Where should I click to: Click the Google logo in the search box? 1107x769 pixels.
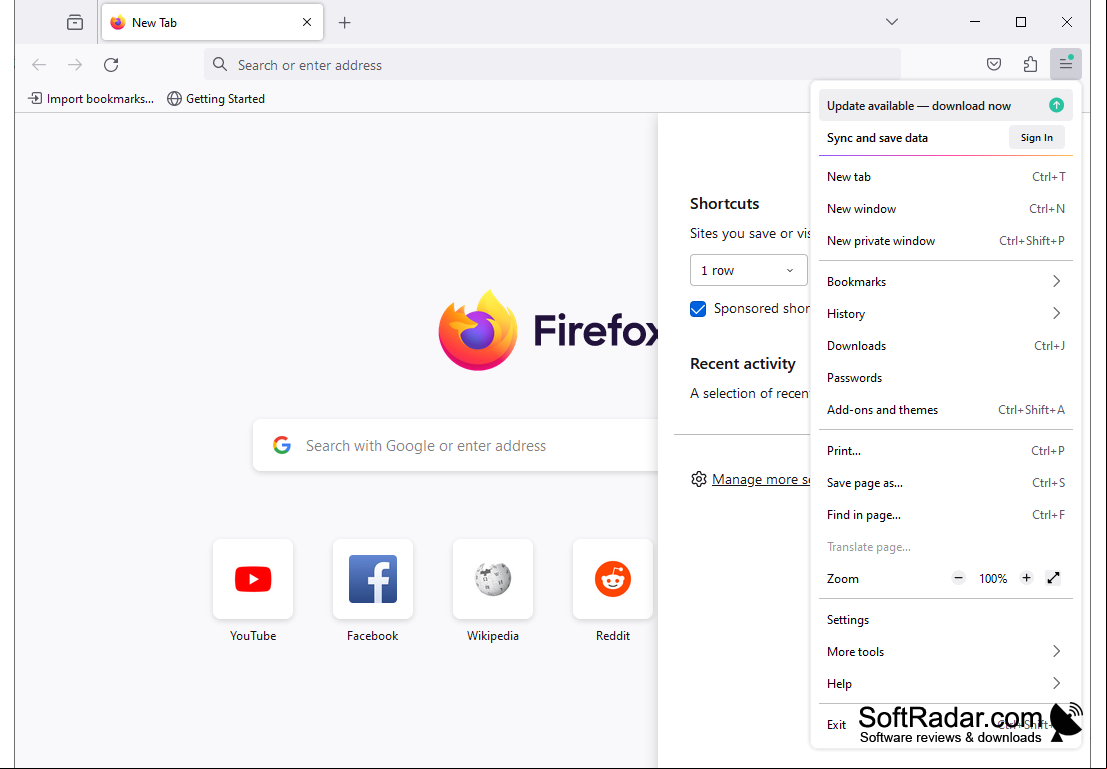[x=282, y=446]
